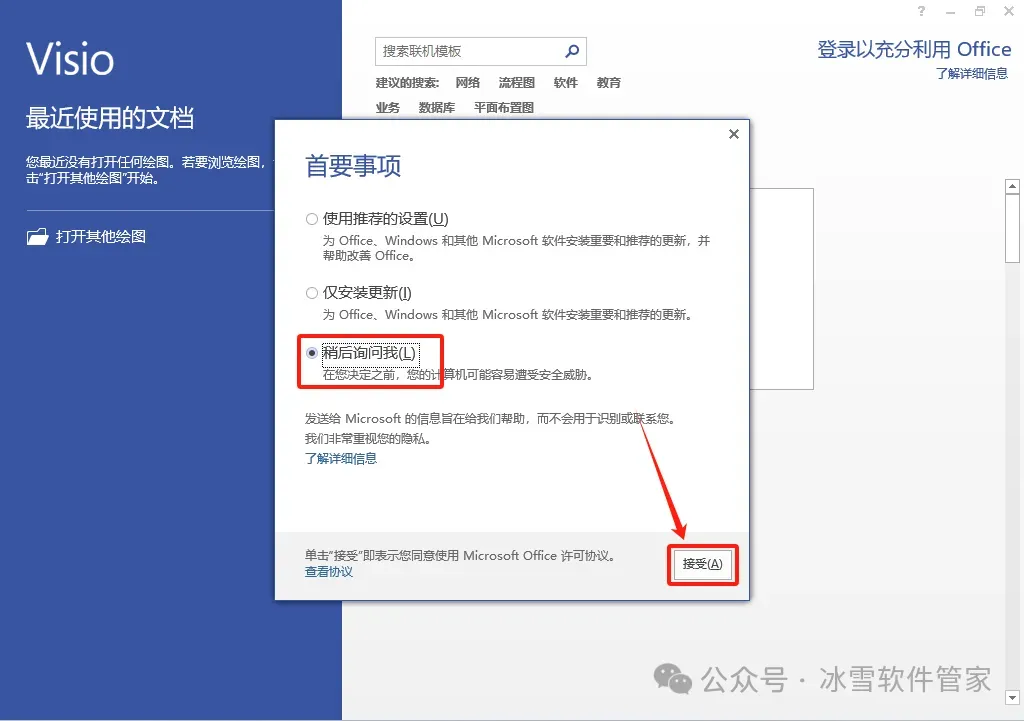Click the search magnifier icon
Image resolution: width=1024 pixels, height=721 pixels.
pyautogui.click(x=572, y=51)
